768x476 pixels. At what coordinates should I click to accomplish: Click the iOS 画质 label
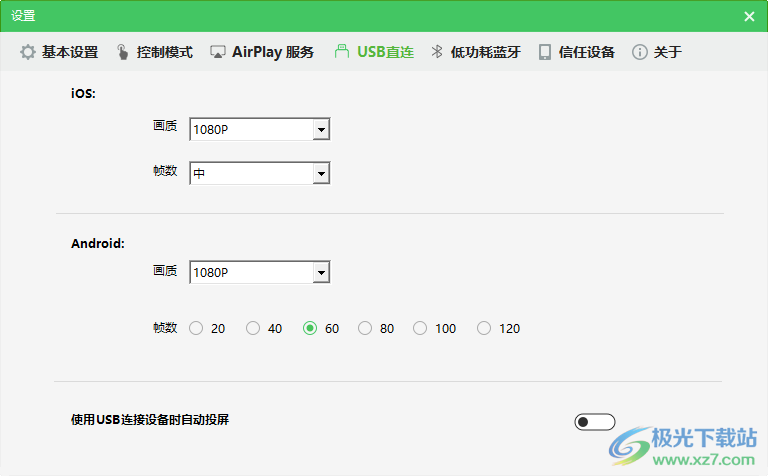pos(165,126)
